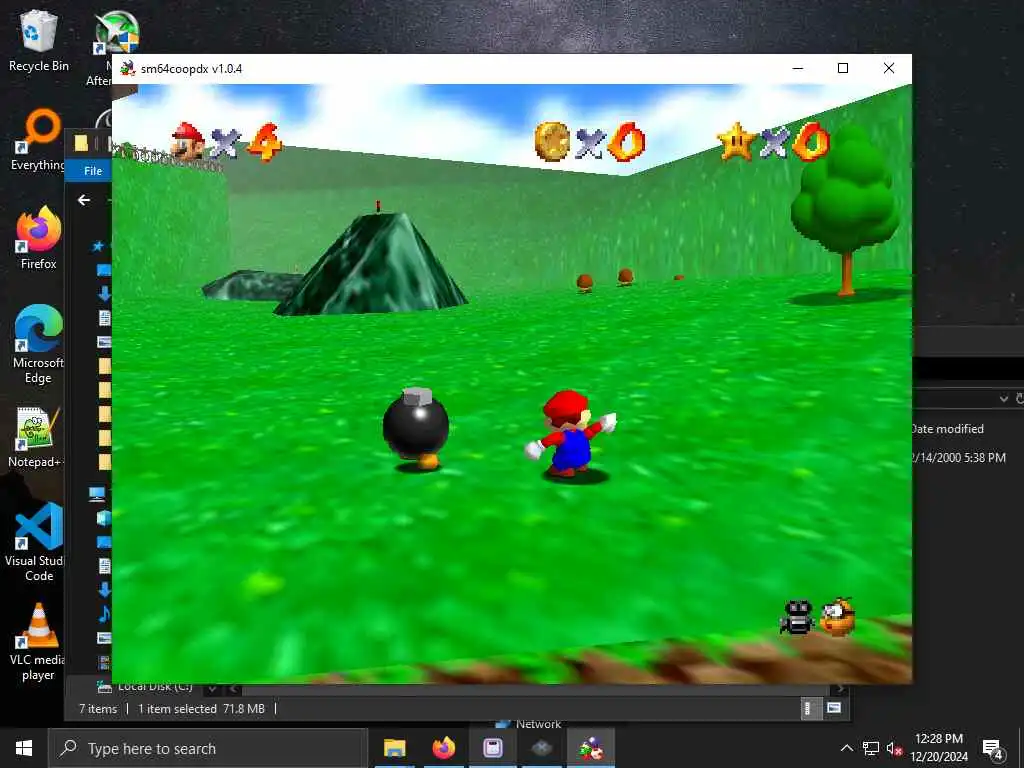Open the Windows Start menu
This screenshot has height=768, width=1024.
[24, 748]
